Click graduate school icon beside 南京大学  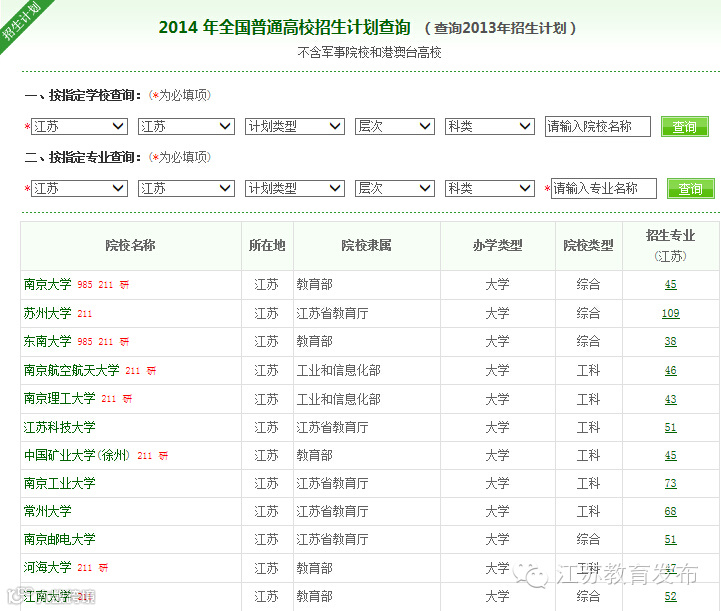(125, 285)
